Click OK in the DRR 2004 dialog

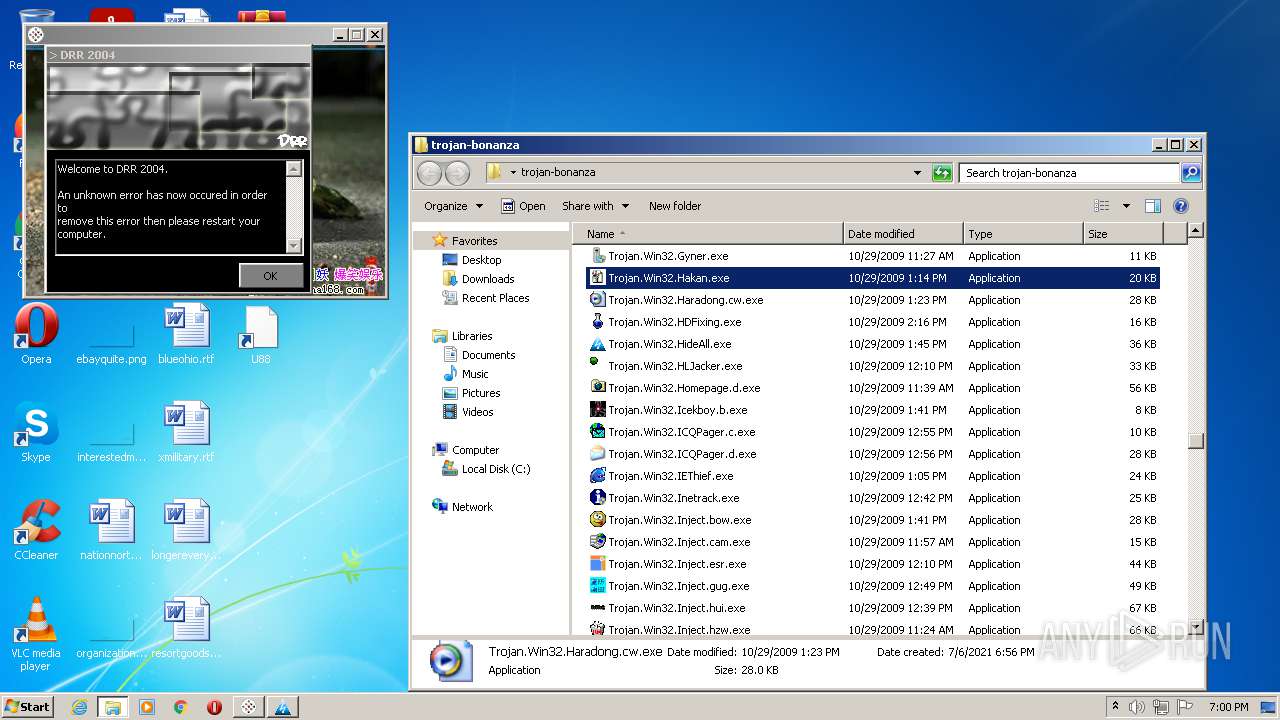point(270,276)
